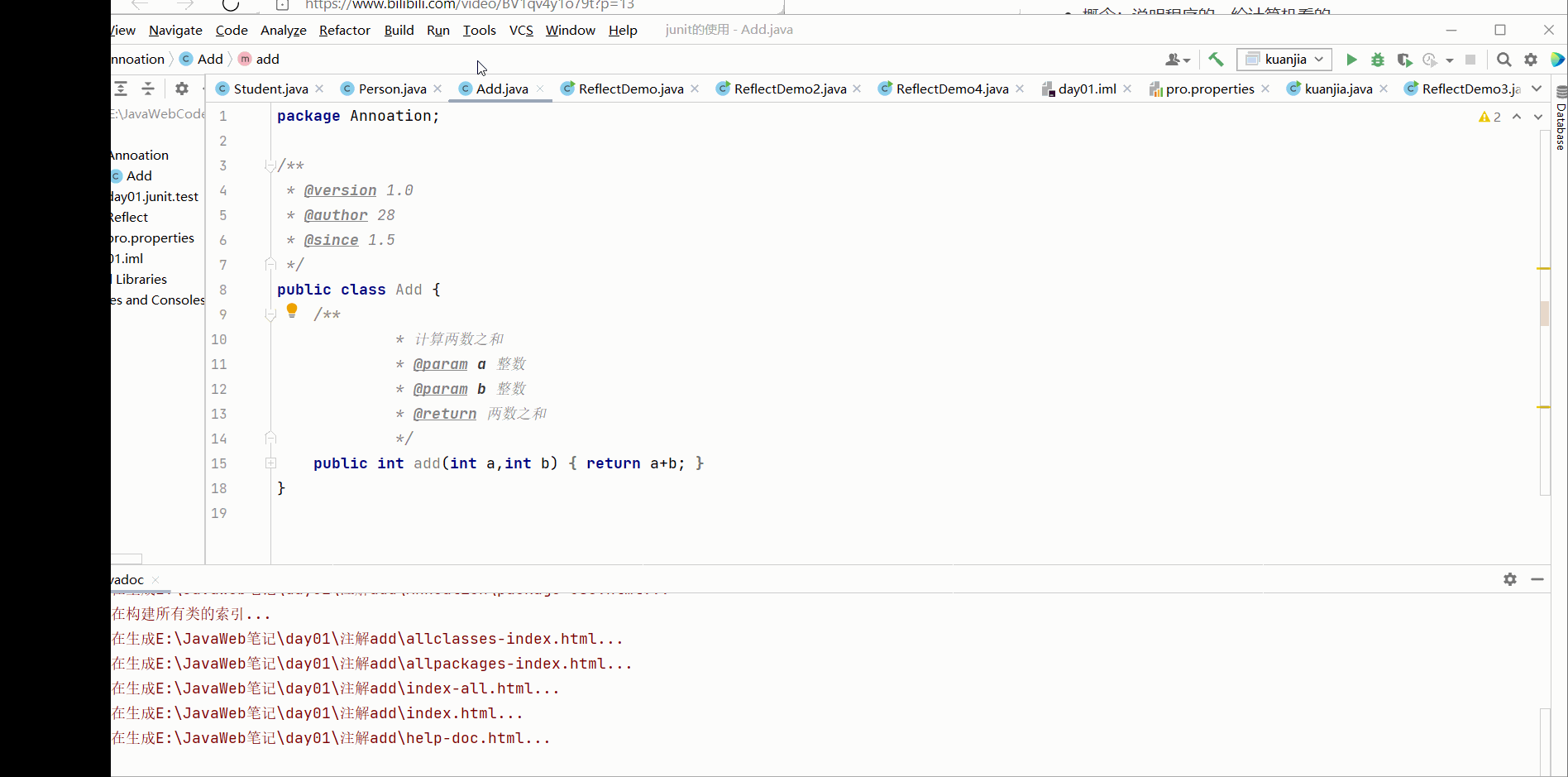This screenshot has height=777, width=1568.
Task: Open the Navigate menu
Action: coord(175,30)
